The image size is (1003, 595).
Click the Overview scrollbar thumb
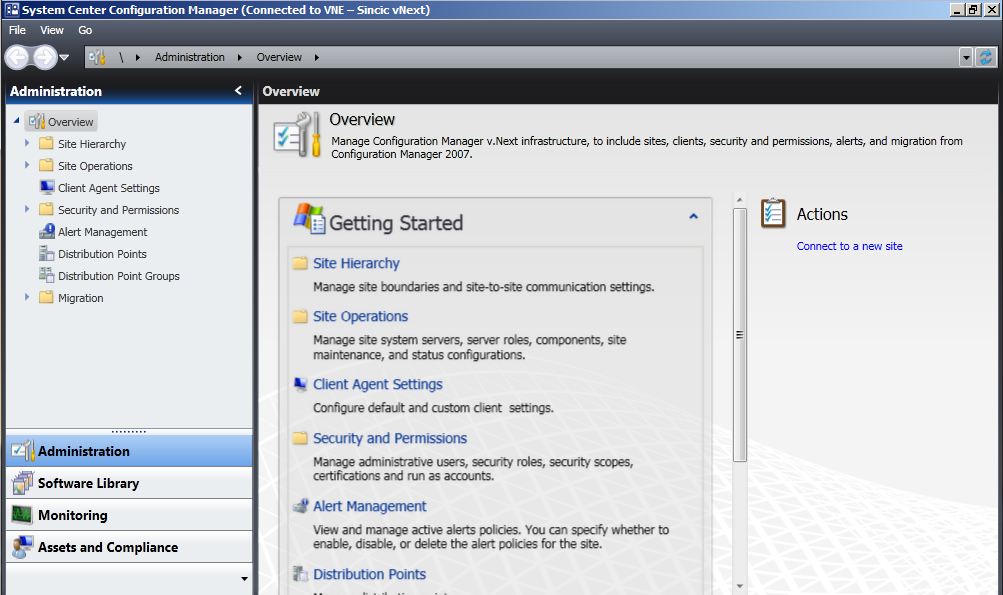[x=739, y=335]
